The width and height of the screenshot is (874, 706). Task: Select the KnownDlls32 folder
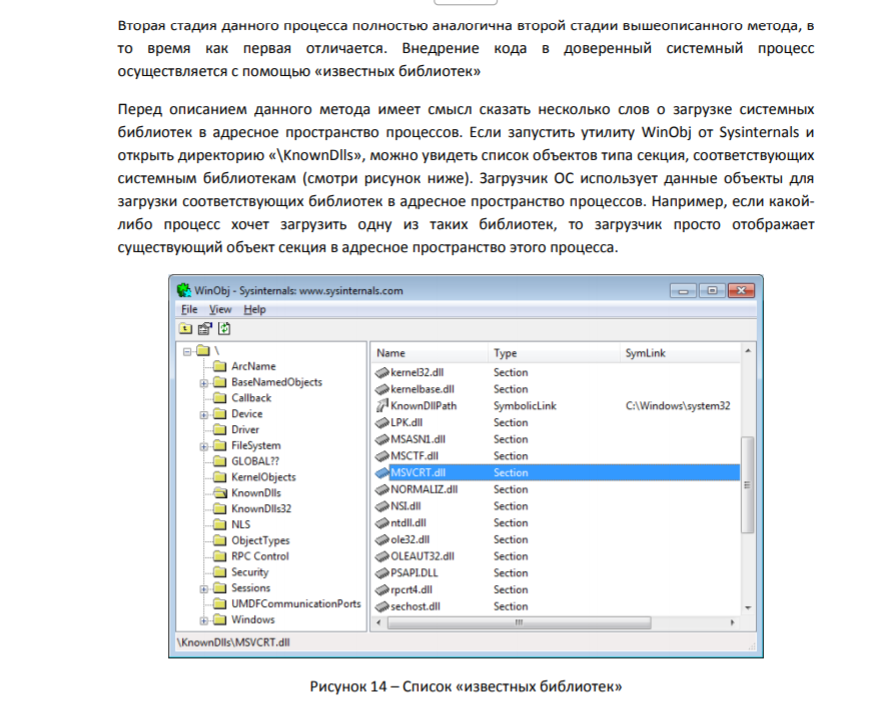pyautogui.click(x=261, y=509)
